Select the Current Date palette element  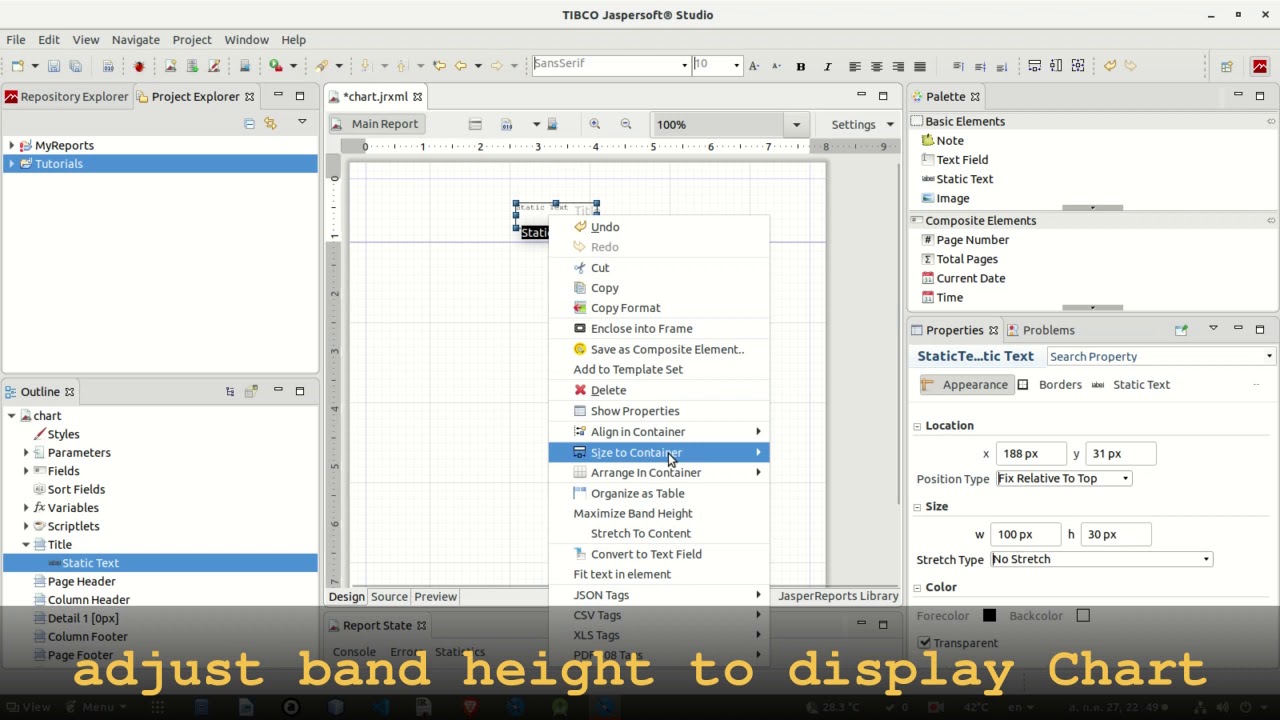(963, 278)
